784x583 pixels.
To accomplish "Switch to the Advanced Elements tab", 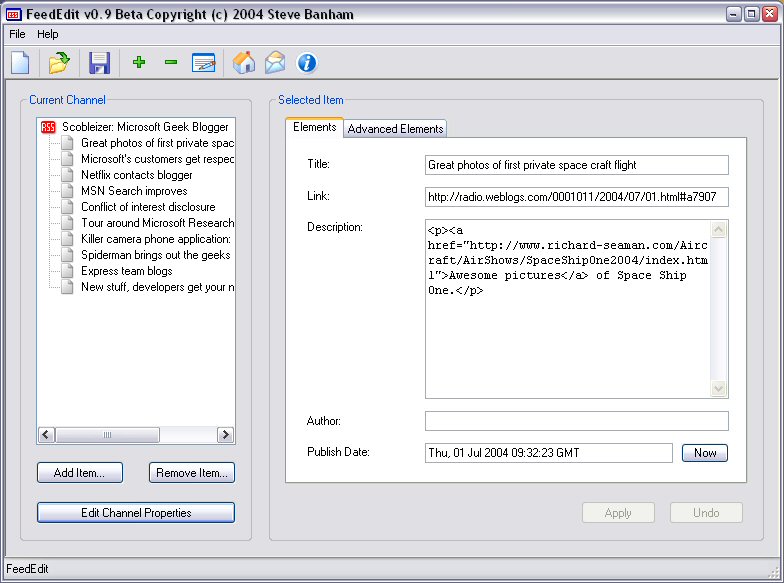I will [x=396, y=129].
